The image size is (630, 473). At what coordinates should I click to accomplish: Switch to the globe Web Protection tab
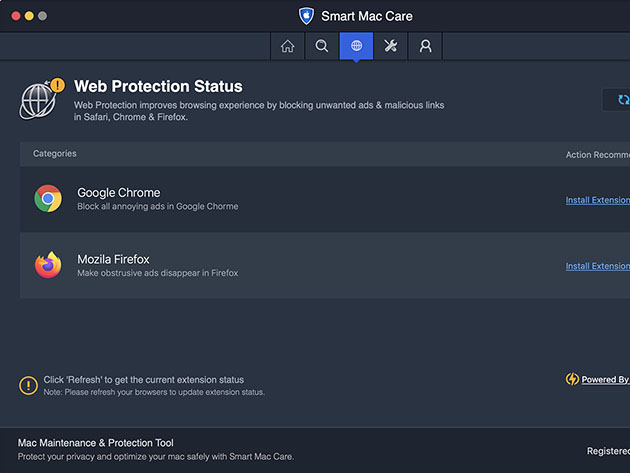tap(356, 46)
